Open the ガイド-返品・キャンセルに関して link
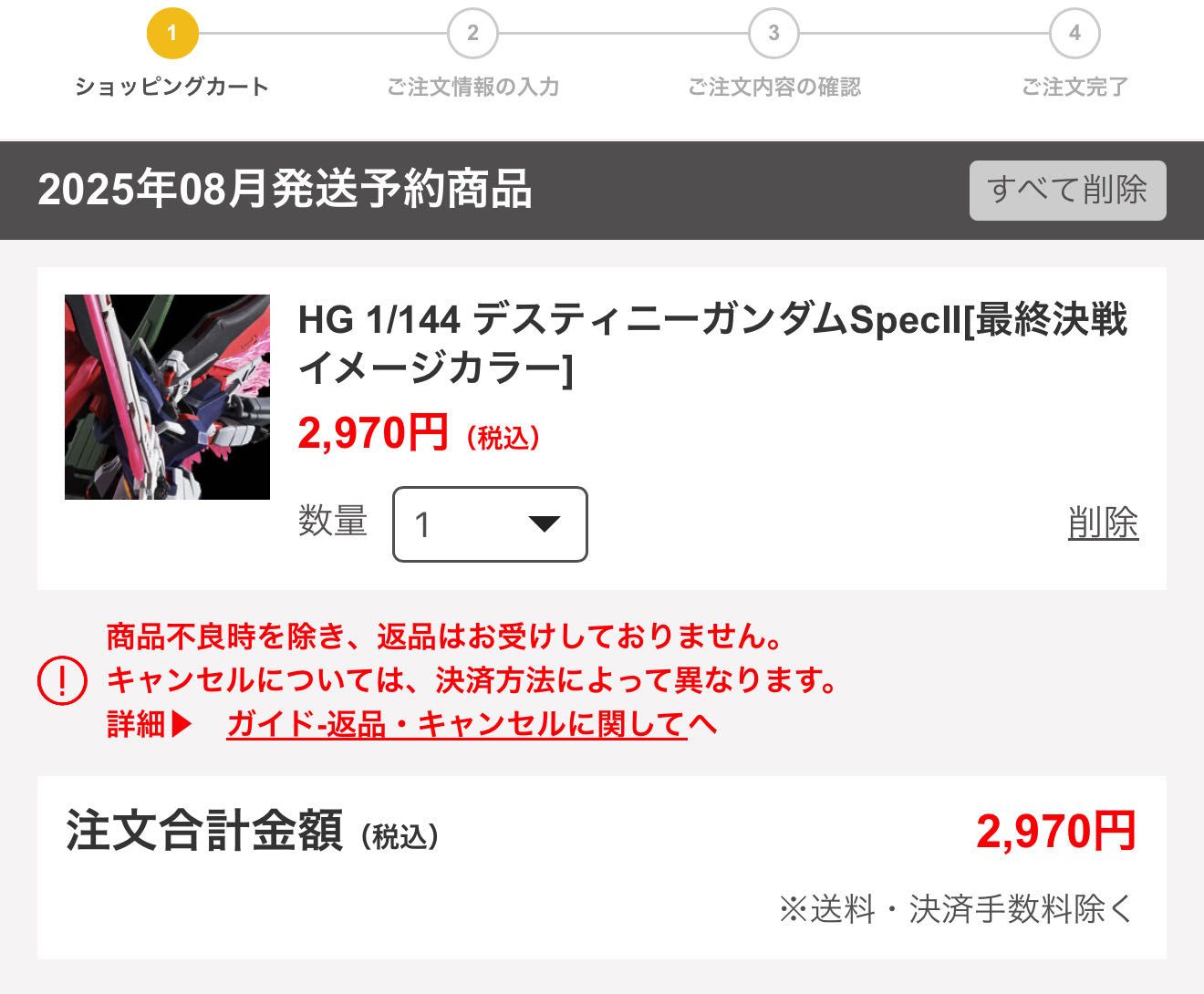Image resolution: width=1204 pixels, height=994 pixels. click(x=457, y=724)
